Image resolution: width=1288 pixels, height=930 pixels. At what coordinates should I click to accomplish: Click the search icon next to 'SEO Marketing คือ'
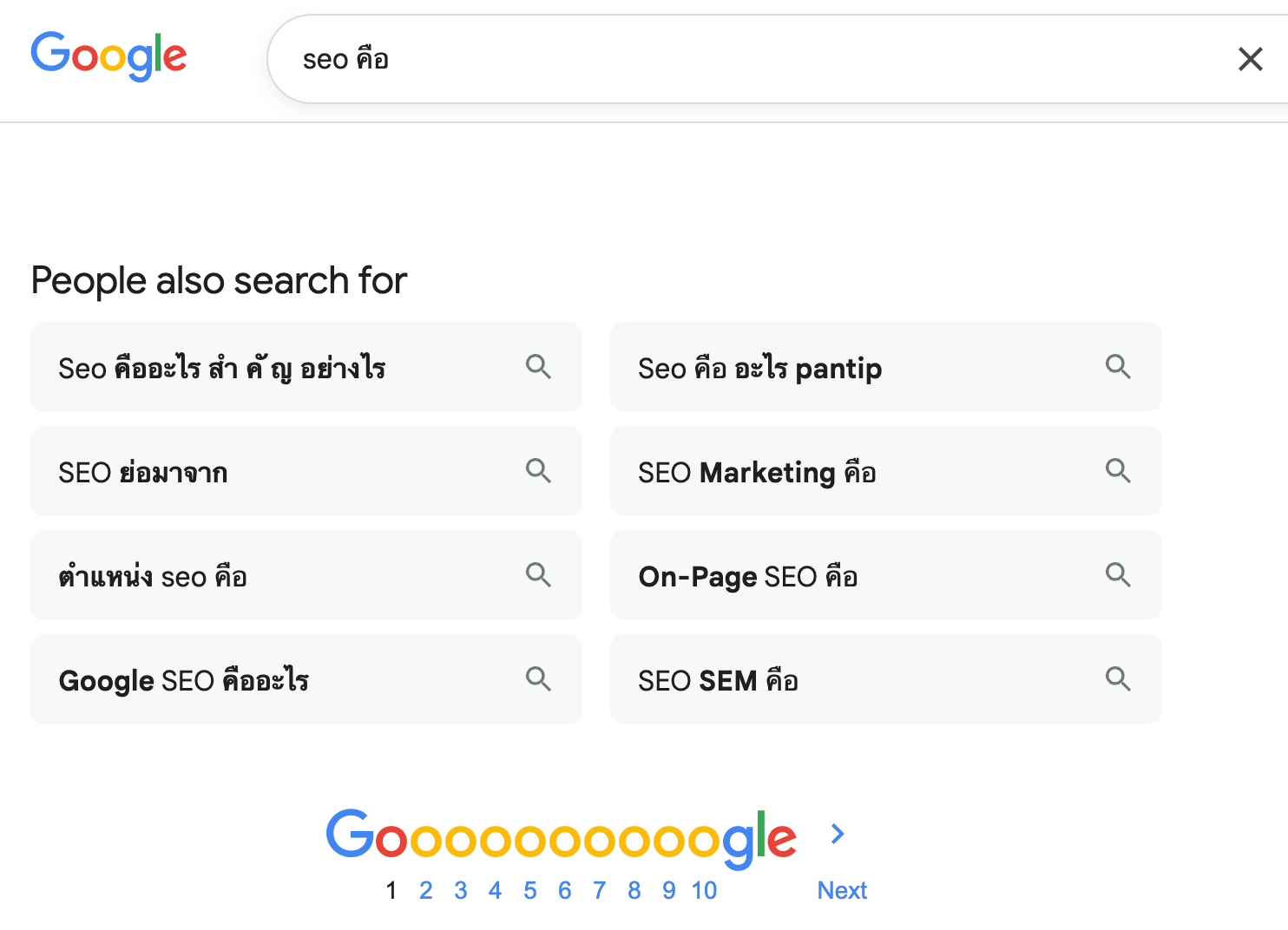(x=1118, y=471)
